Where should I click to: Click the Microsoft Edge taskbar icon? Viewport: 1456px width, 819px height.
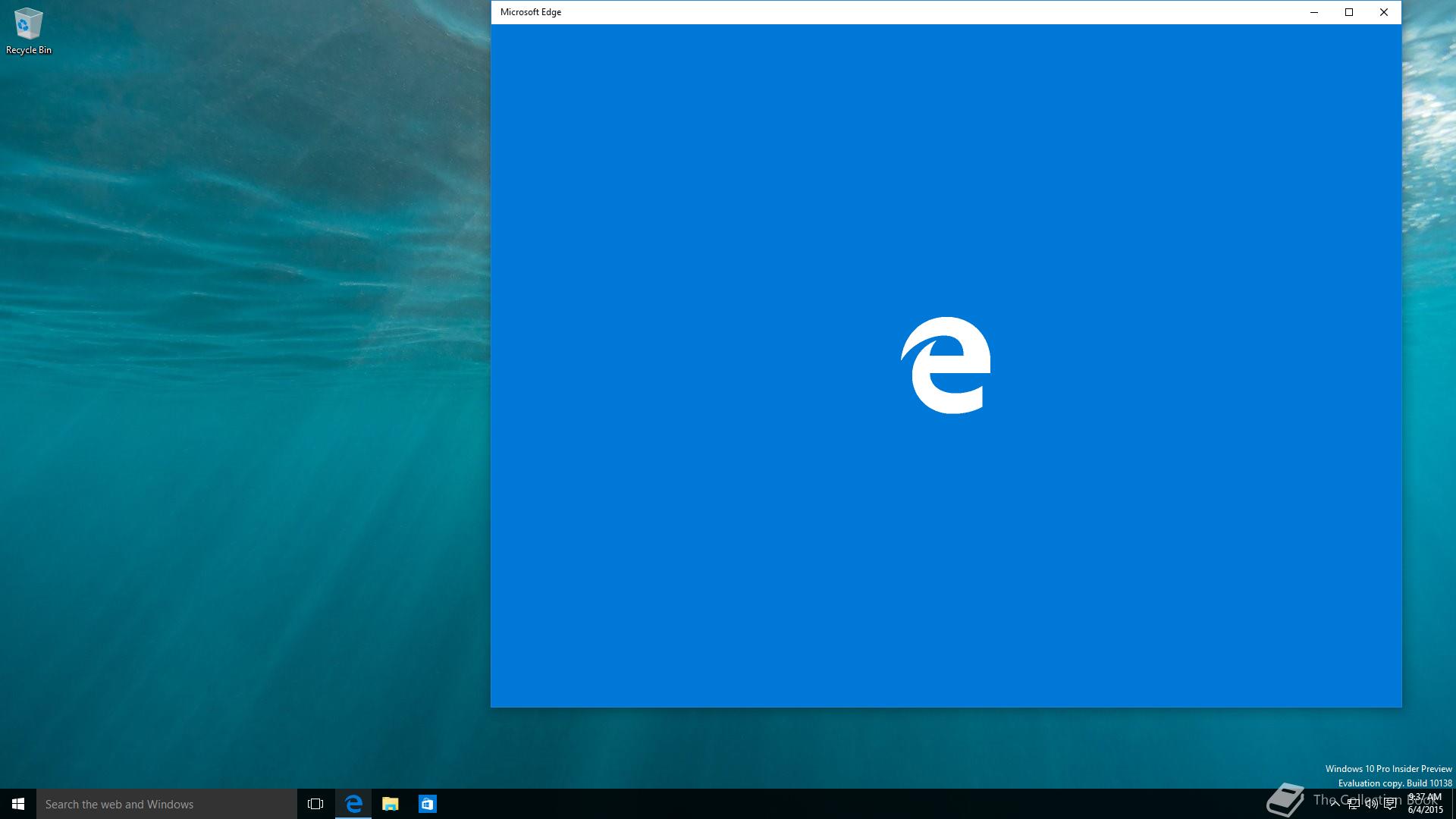point(353,804)
